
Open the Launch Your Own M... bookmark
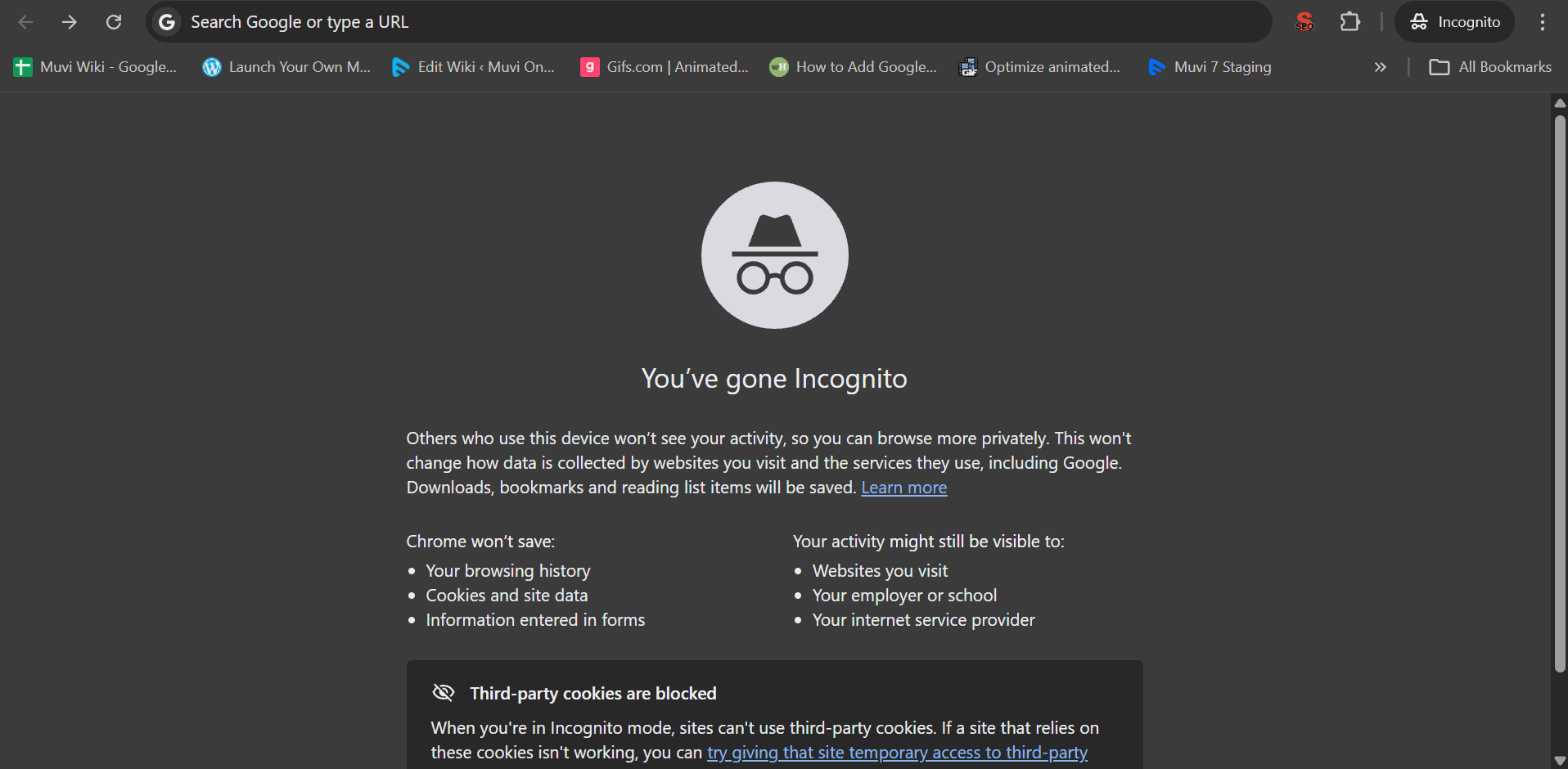[286, 67]
